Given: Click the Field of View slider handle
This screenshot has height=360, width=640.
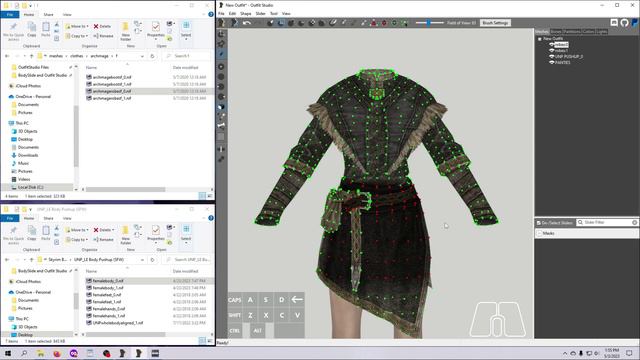Looking at the screenshot, I should point(428,23).
